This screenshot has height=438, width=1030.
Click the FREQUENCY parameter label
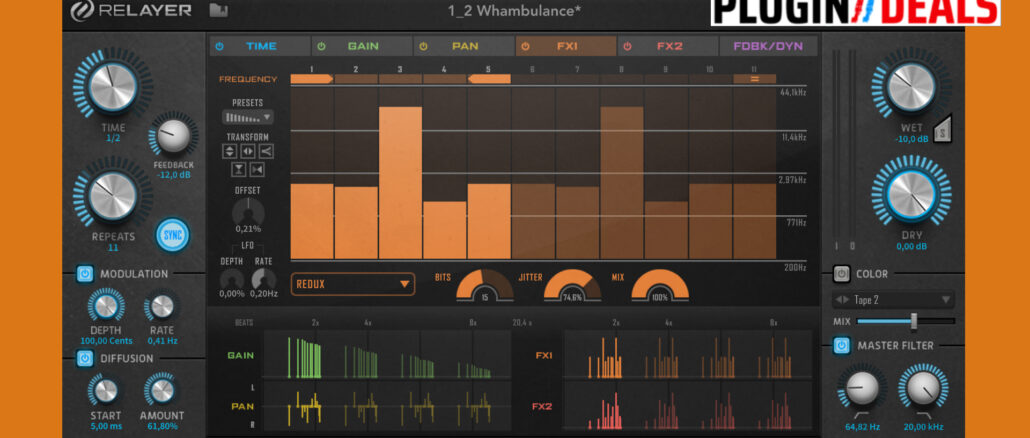pyautogui.click(x=248, y=79)
